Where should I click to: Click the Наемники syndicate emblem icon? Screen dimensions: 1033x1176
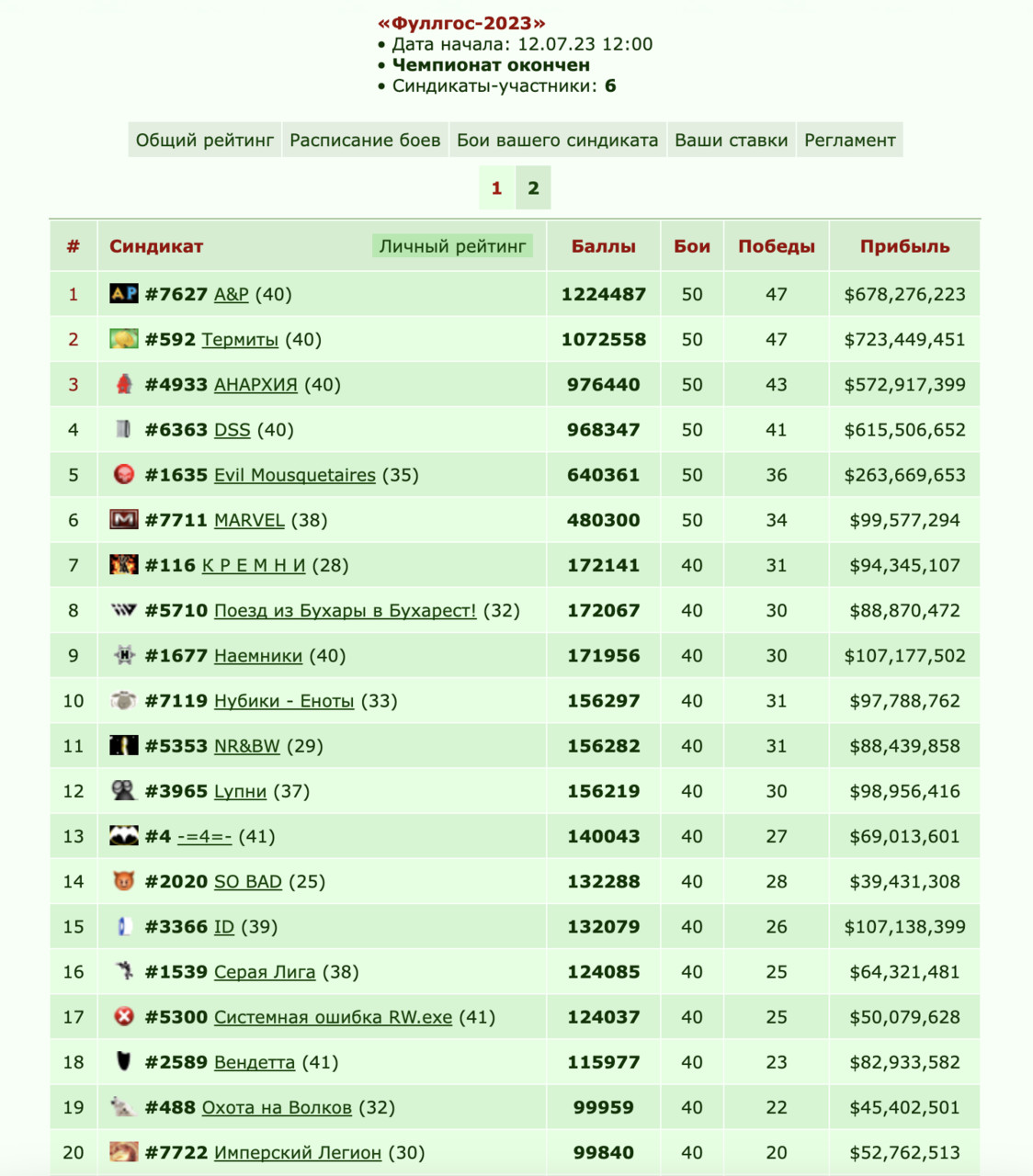(x=124, y=655)
